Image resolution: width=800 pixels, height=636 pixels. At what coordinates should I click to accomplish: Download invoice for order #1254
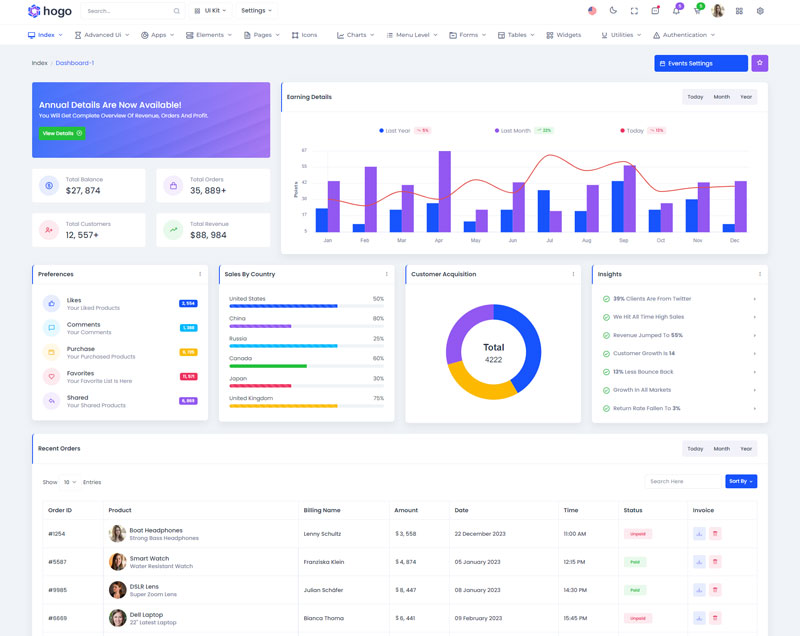pos(699,534)
